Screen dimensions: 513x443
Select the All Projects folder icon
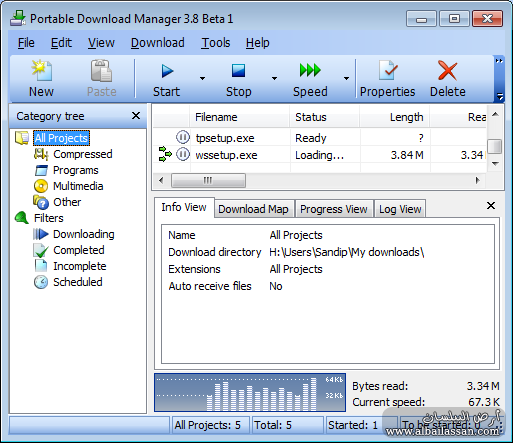tap(22, 138)
